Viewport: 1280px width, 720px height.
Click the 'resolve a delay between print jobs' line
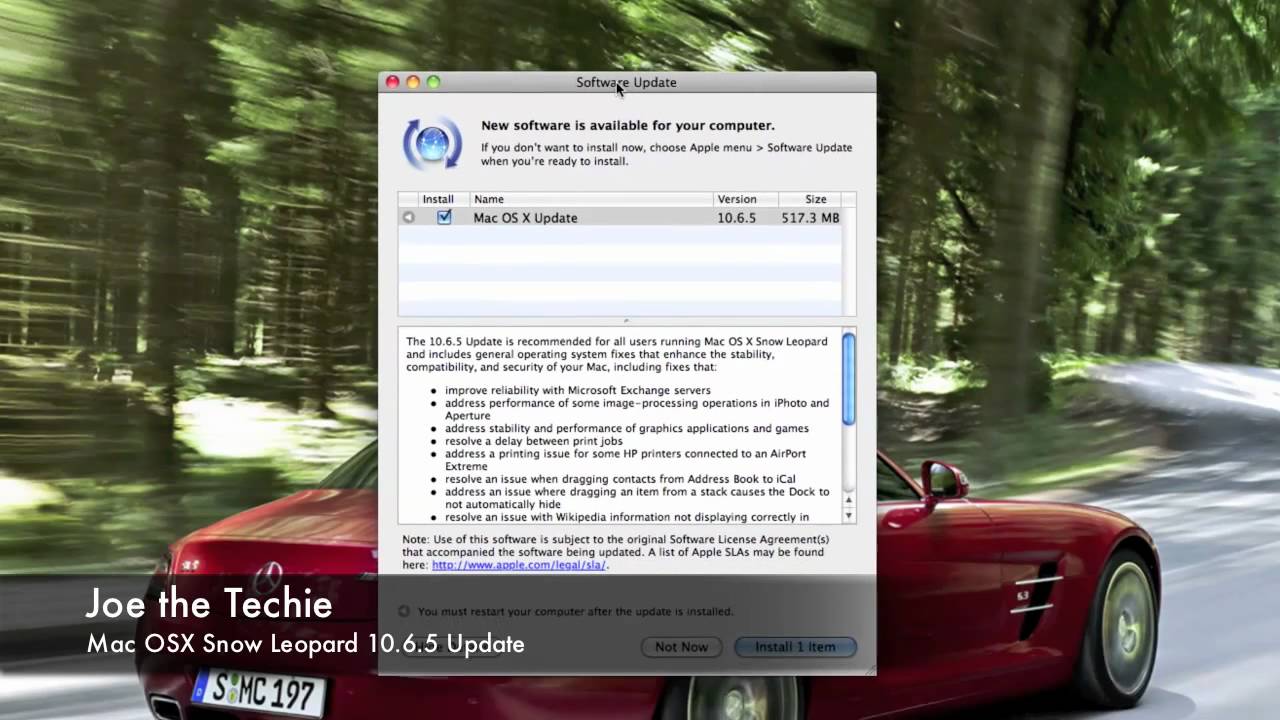pos(534,441)
